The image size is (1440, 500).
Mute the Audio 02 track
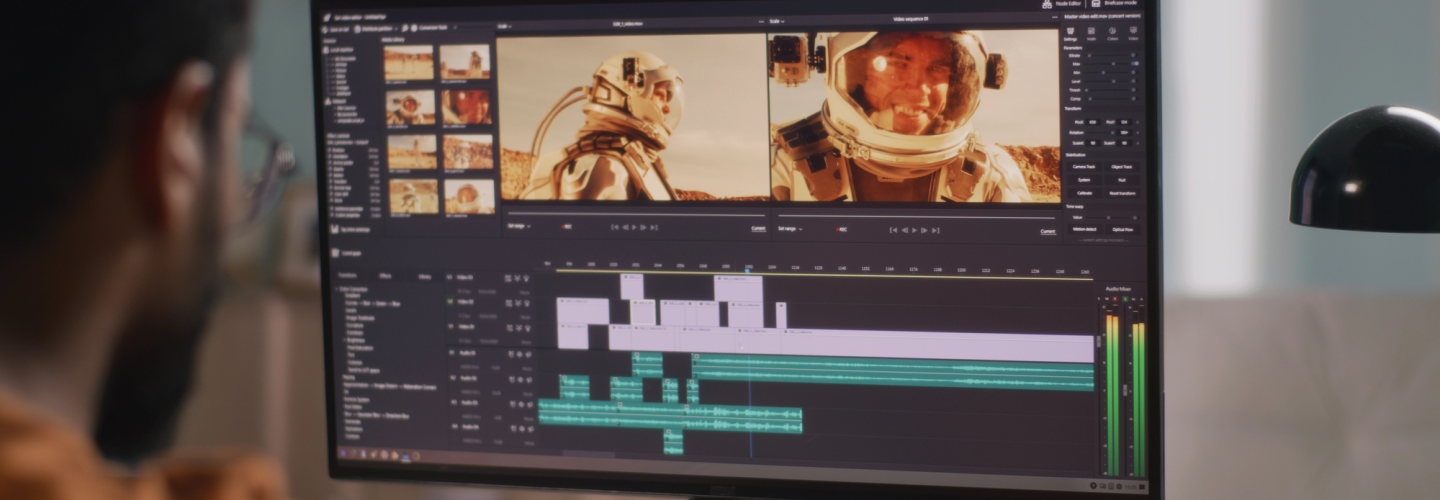(527, 394)
